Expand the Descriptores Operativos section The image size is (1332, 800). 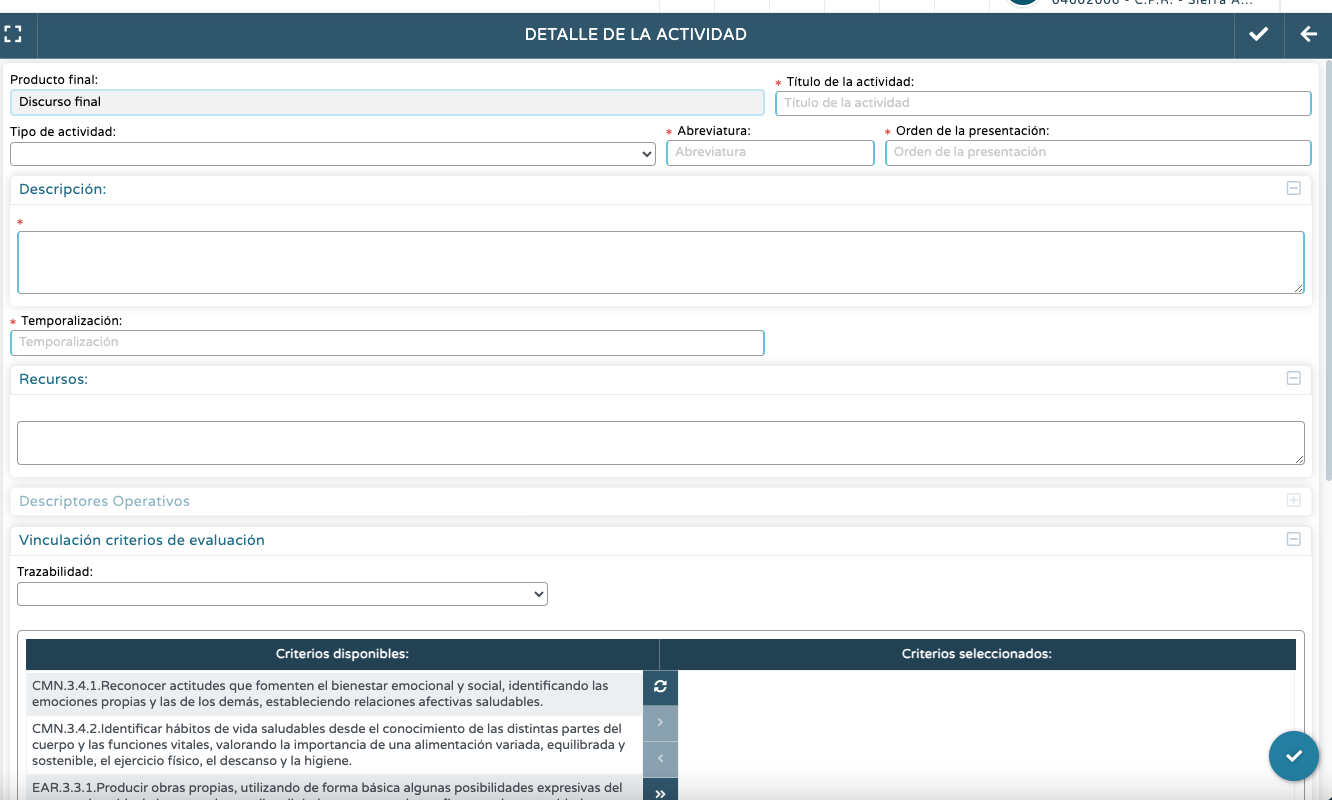point(1293,500)
